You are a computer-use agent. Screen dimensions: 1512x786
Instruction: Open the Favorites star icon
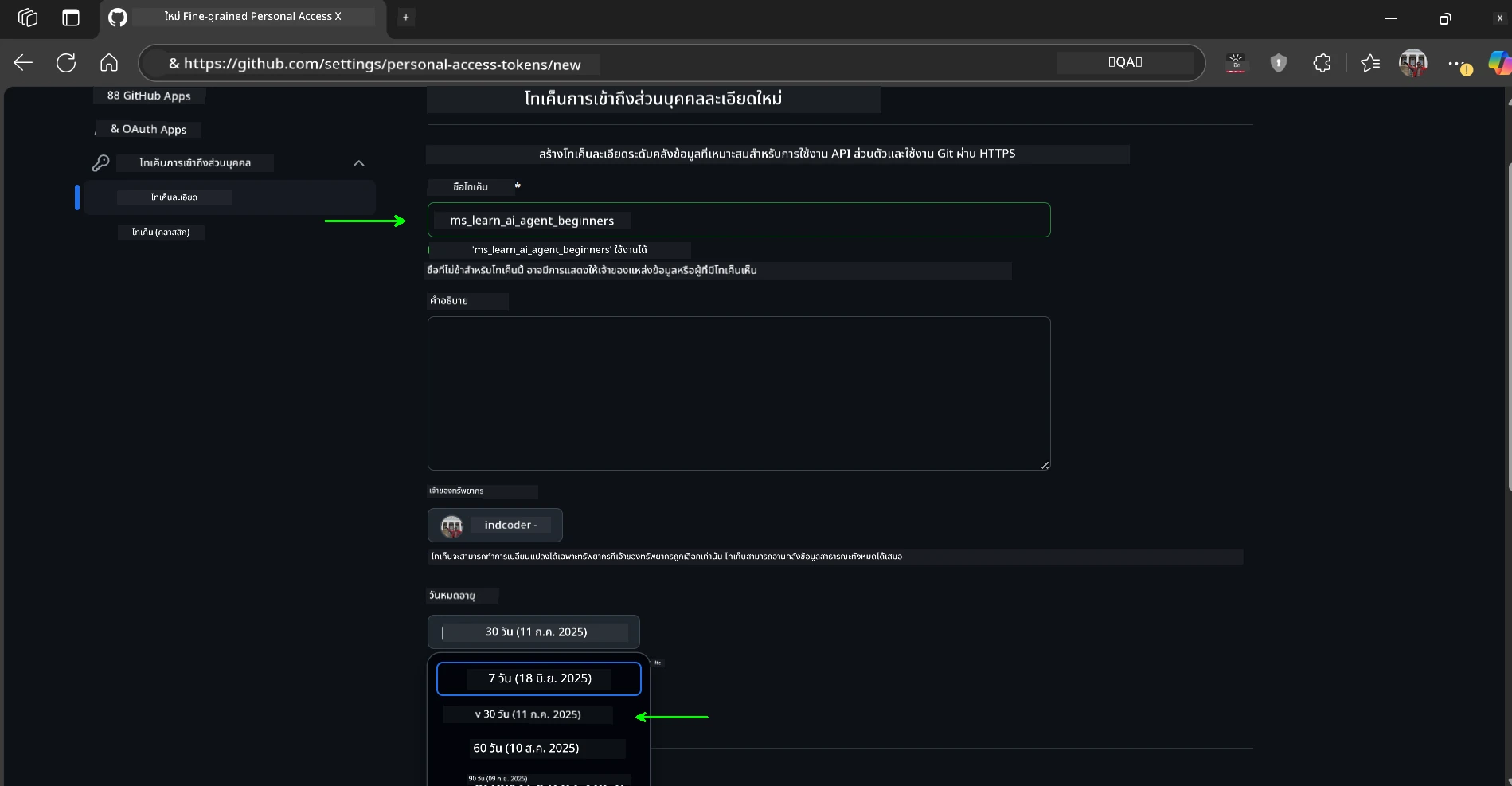[1370, 63]
